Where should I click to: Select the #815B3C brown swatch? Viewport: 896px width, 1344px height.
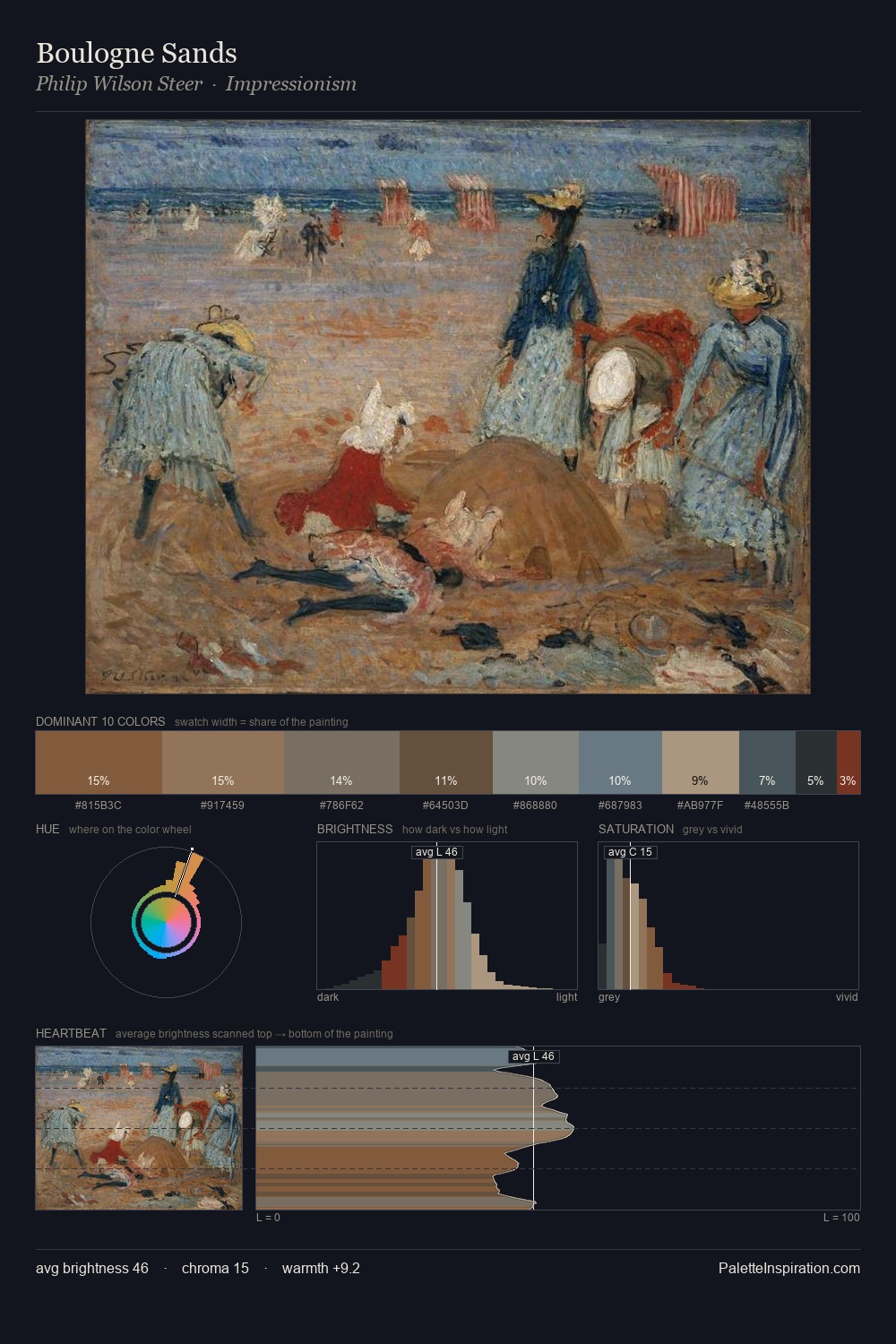(x=99, y=762)
